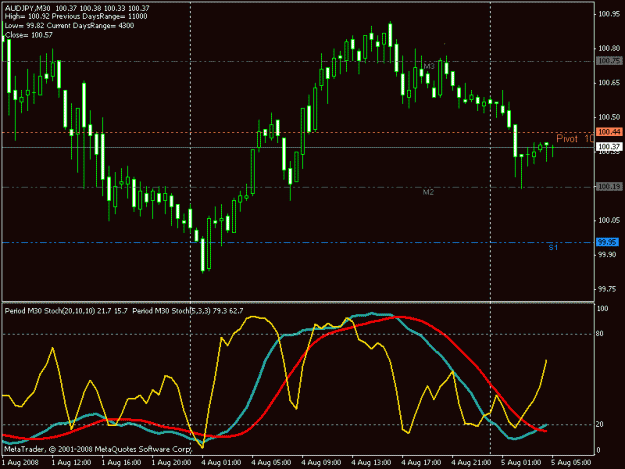Click the 100.95 price scale value
Screen dimensions: 625x469
coord(609,14)
